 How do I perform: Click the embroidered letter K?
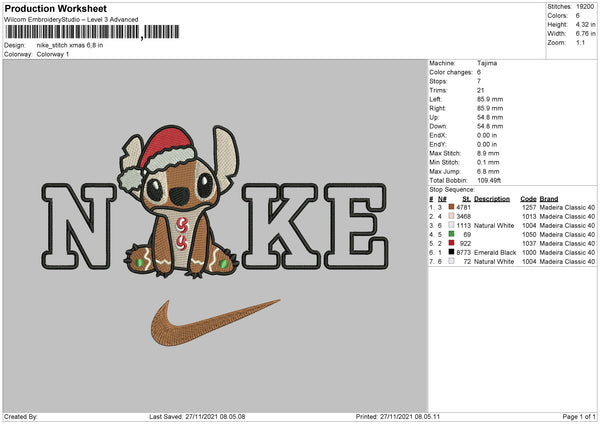(x=280, y=227)
